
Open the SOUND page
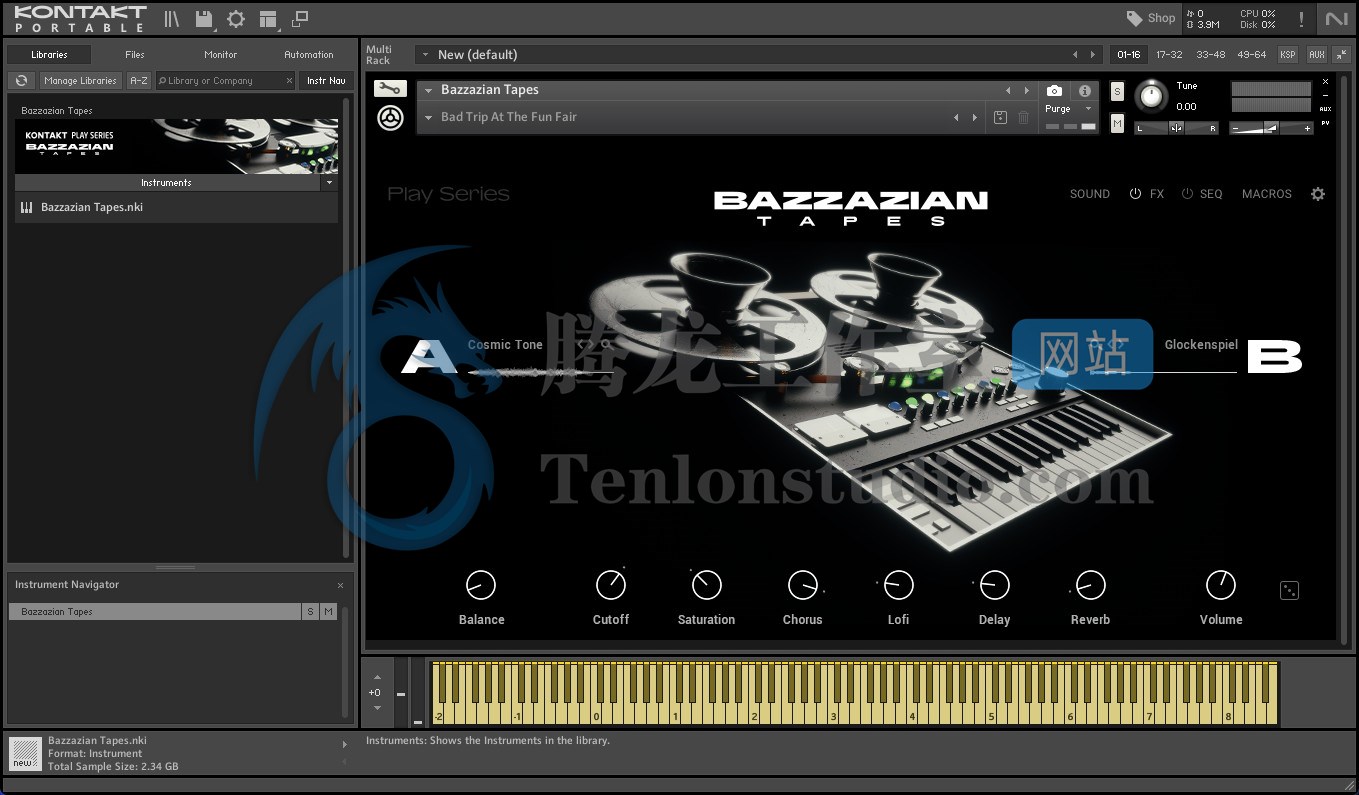[1090, 194]
